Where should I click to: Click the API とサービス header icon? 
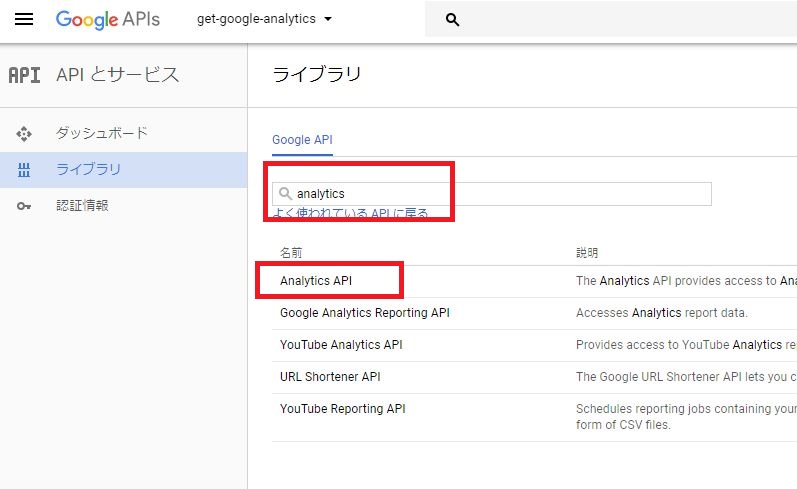pos(24,75)
